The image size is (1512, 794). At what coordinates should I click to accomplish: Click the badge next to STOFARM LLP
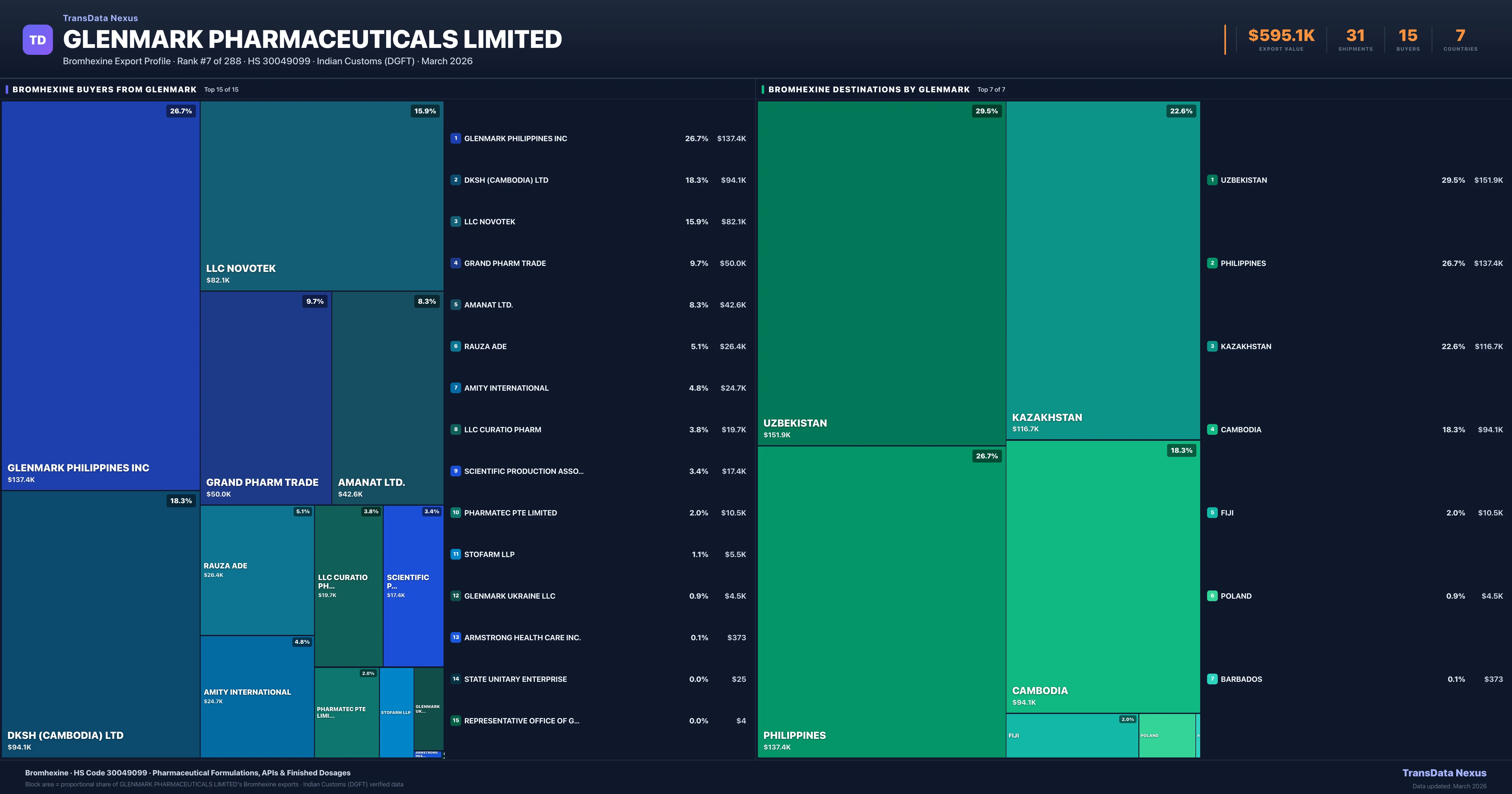point(455,554)
